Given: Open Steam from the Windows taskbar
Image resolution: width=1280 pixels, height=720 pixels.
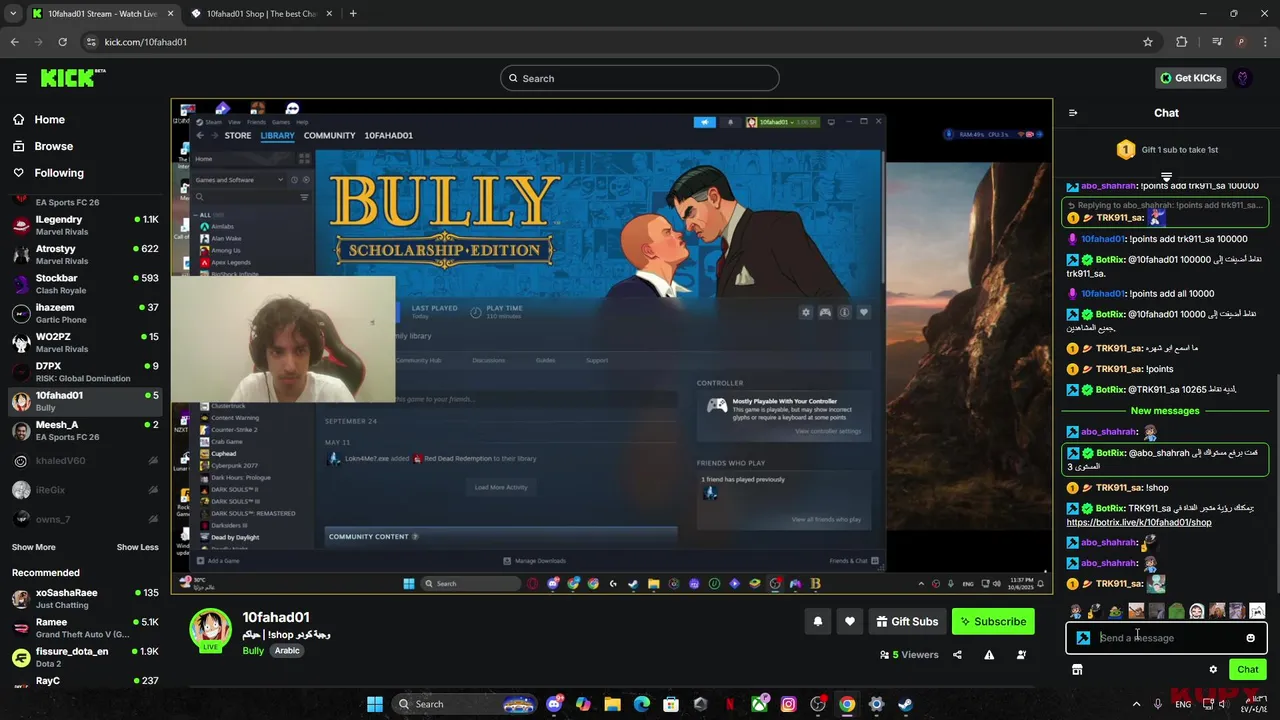Looking at the screenshot, I should point(905,704).
